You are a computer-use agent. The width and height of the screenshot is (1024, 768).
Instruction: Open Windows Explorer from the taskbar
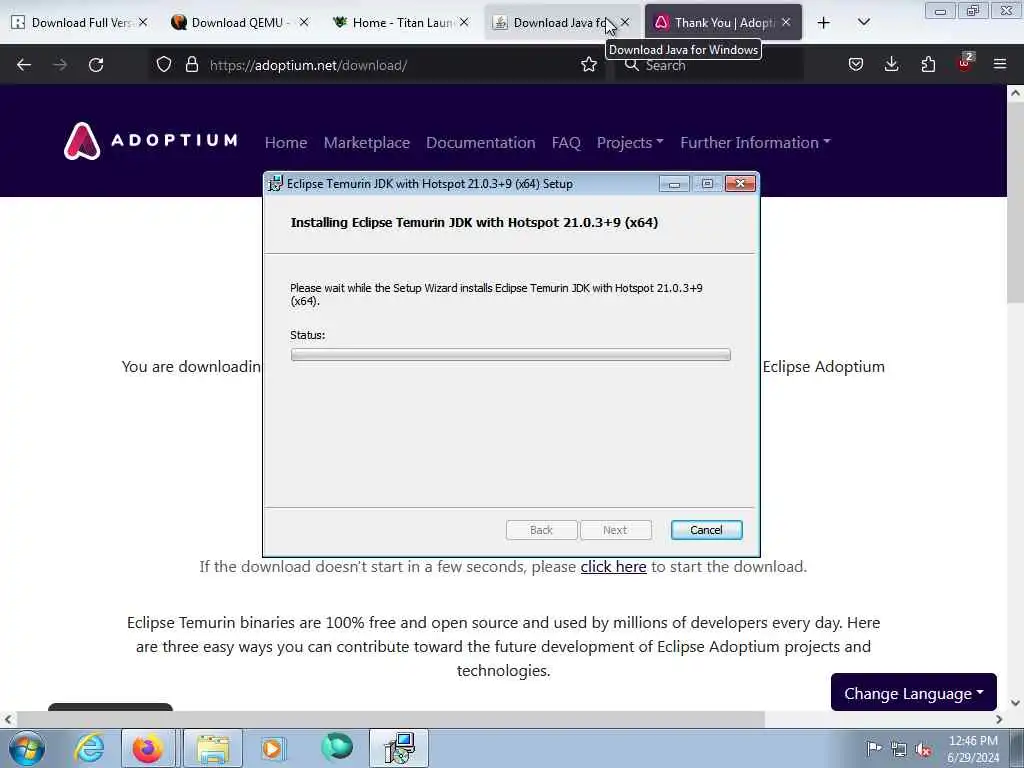pos(213,748)
